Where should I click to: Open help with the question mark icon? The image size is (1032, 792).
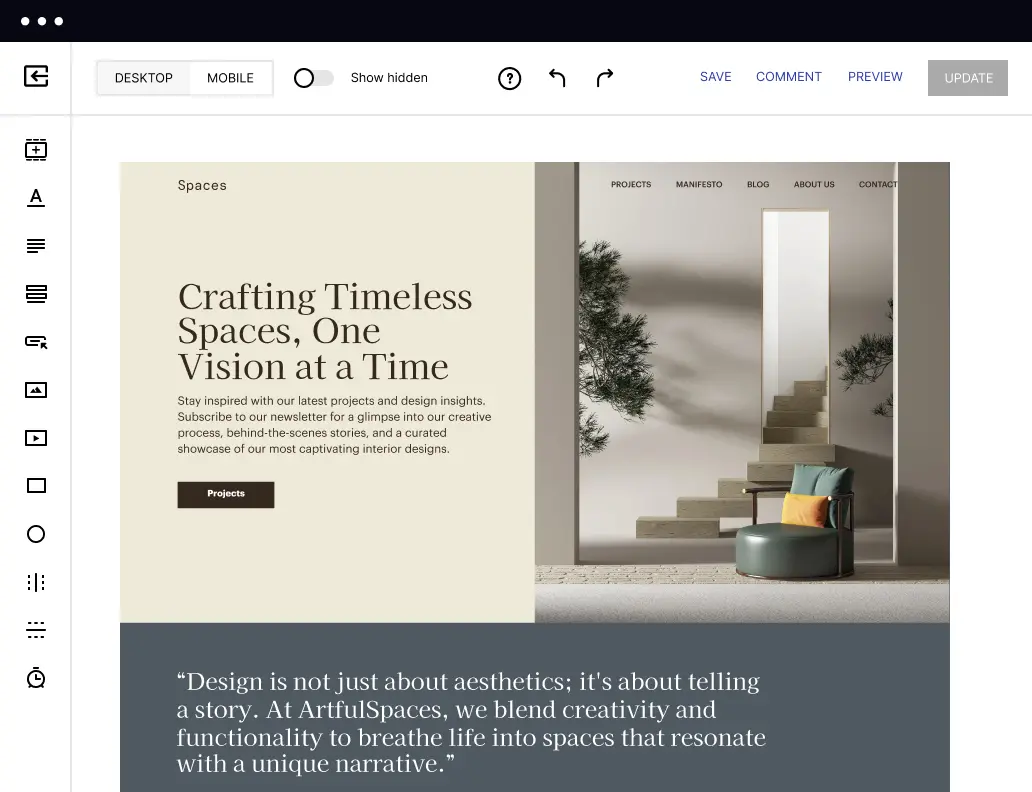[510, 78]
